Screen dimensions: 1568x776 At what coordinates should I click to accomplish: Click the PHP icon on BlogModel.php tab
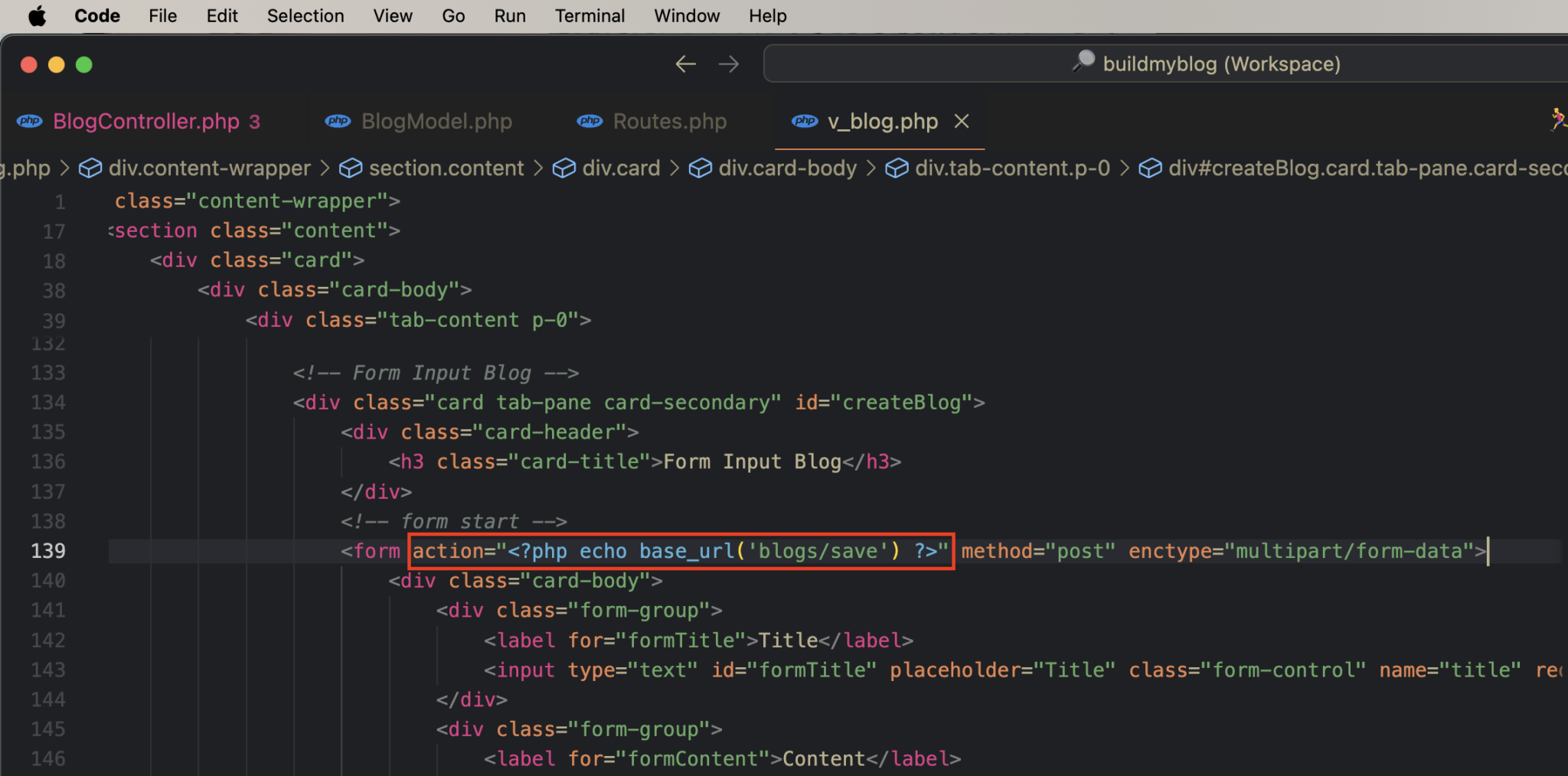(x=338, y=121)
